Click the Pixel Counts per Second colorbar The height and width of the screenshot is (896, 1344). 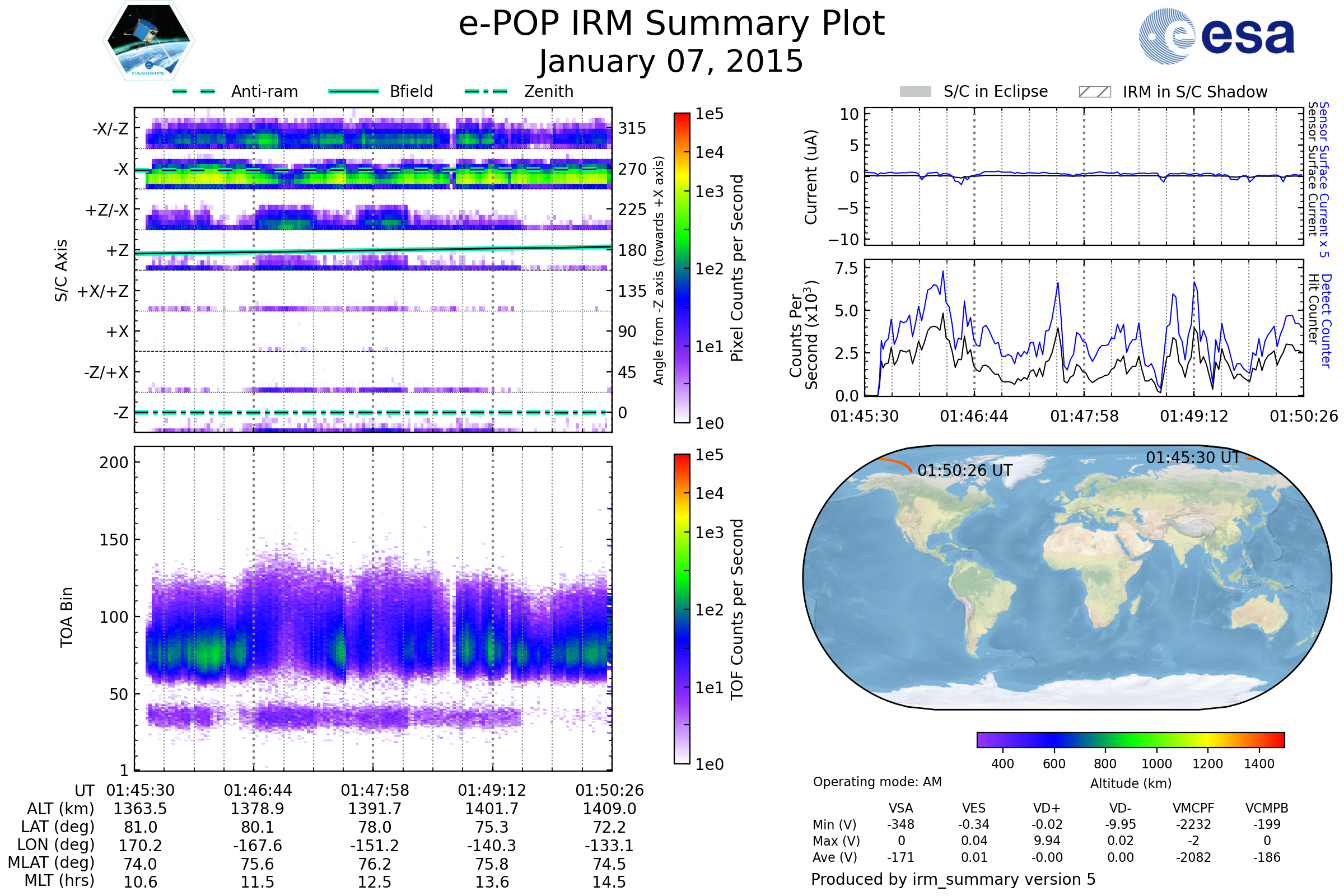pos(682,268)
